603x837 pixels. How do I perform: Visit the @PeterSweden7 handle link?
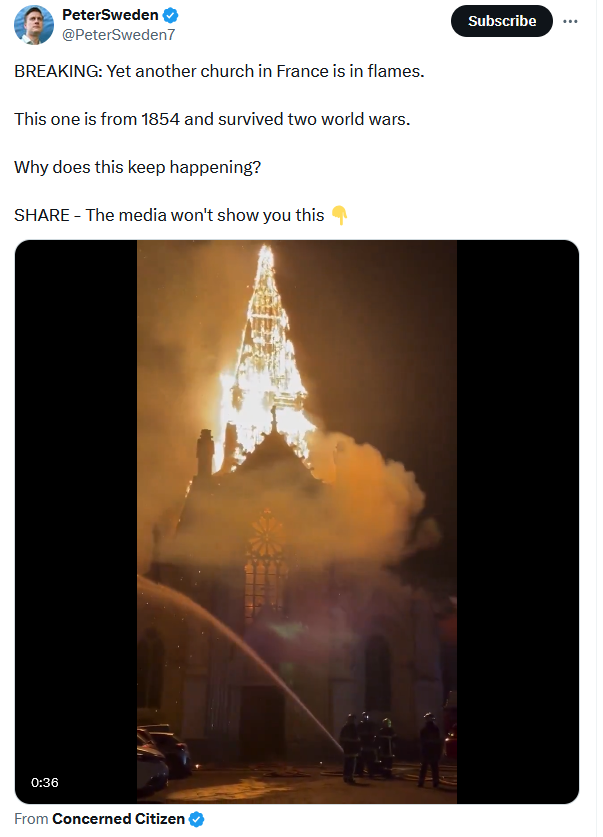[x=118, y=35]
